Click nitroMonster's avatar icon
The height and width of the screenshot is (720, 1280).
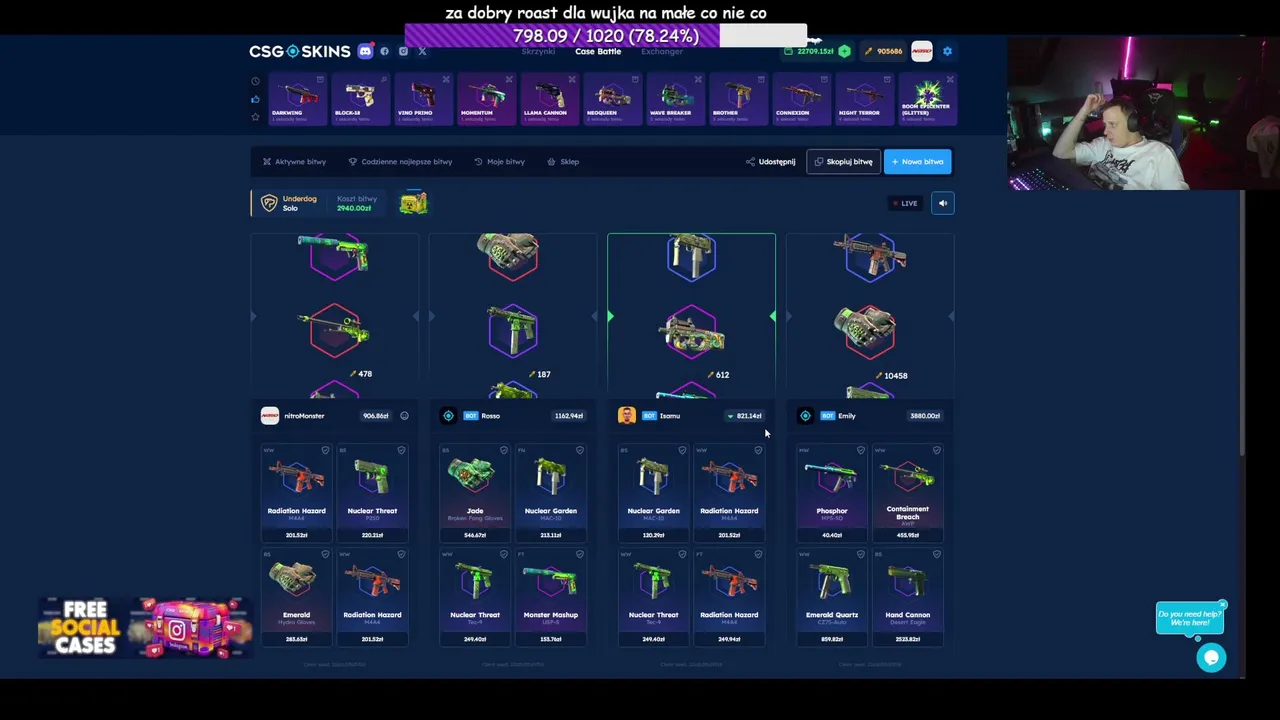pos(269,415)
